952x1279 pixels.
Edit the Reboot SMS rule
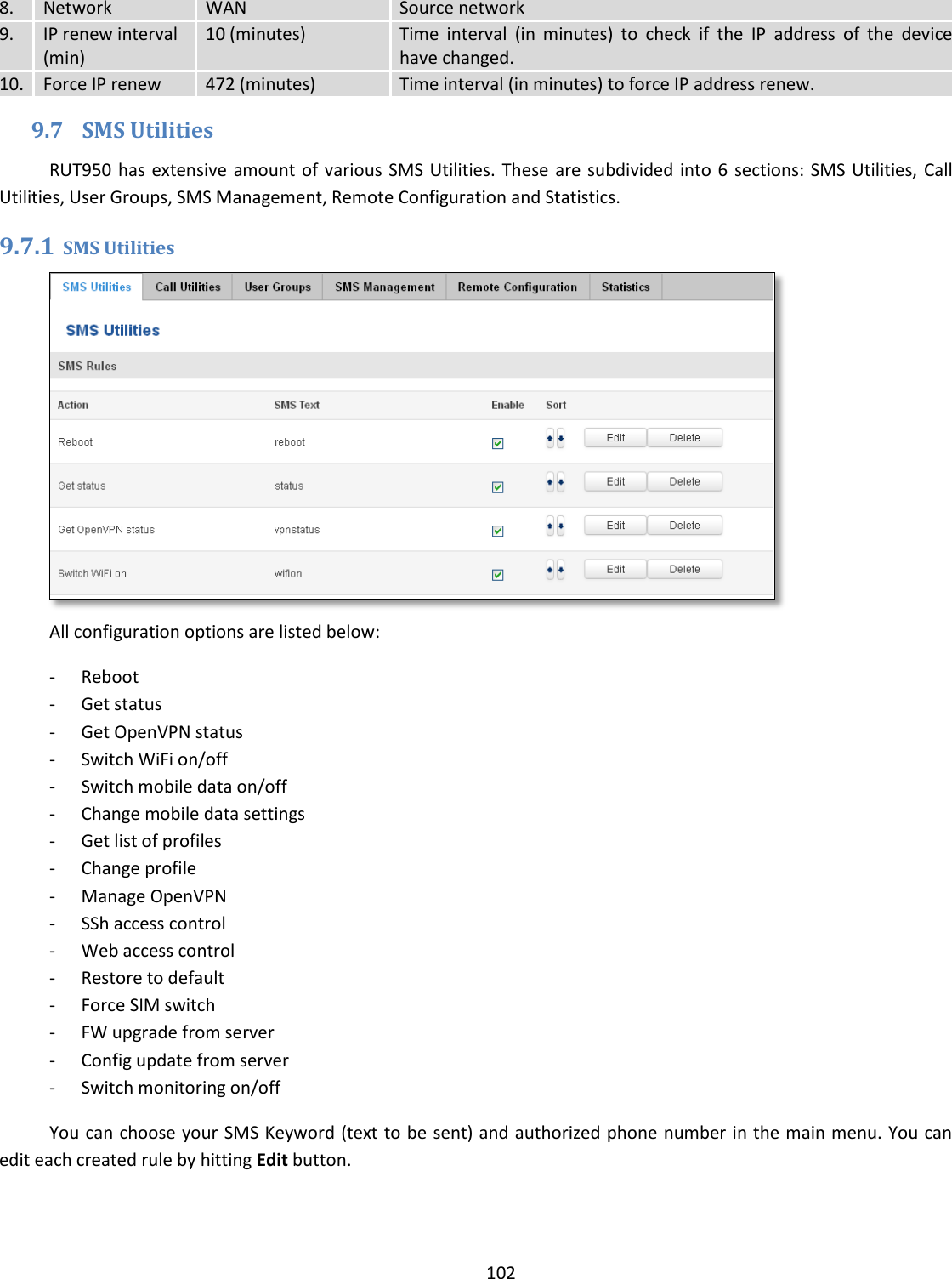(x=615, y=437)
